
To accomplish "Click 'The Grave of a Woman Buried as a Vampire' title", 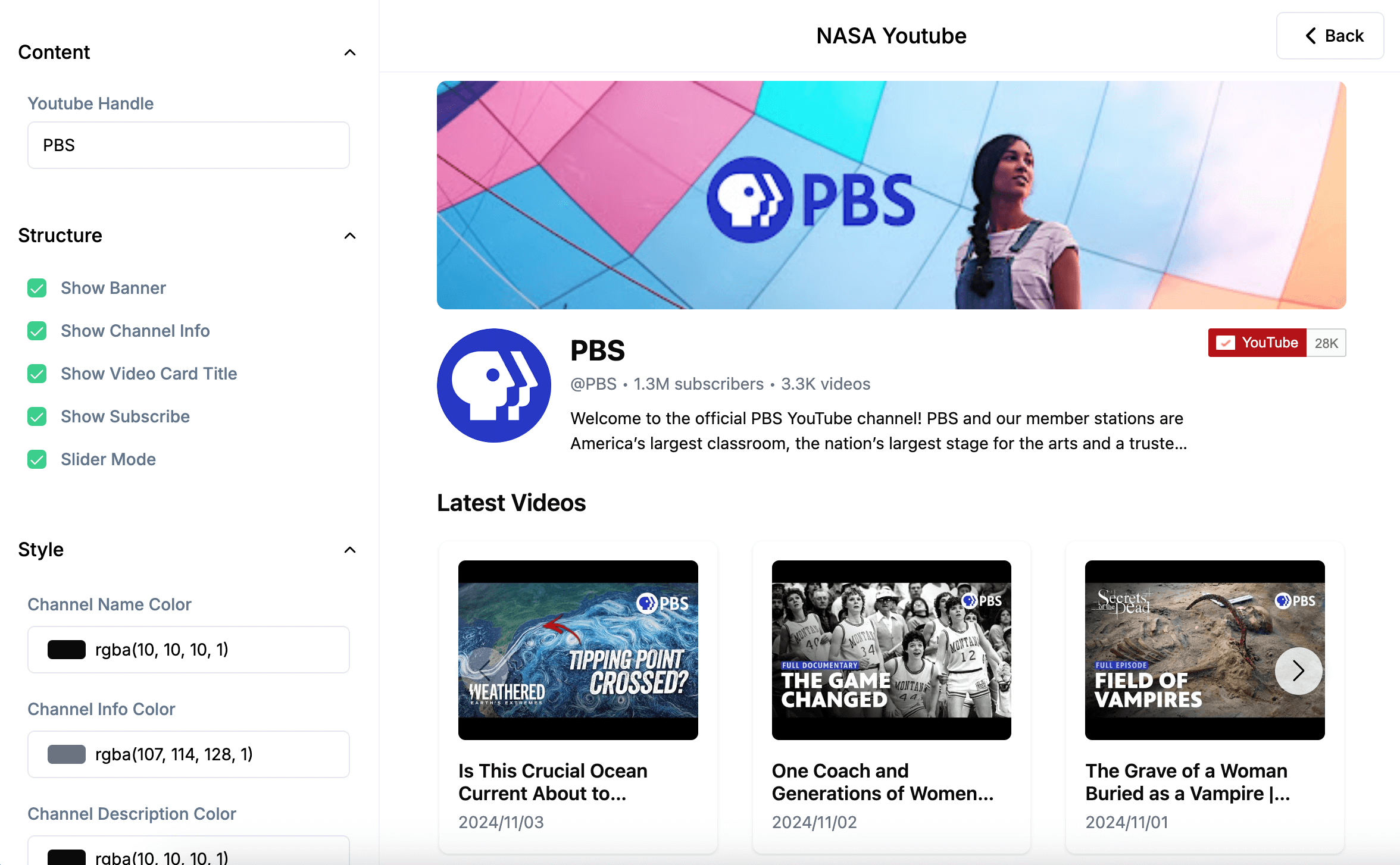I will (1187, 782).
